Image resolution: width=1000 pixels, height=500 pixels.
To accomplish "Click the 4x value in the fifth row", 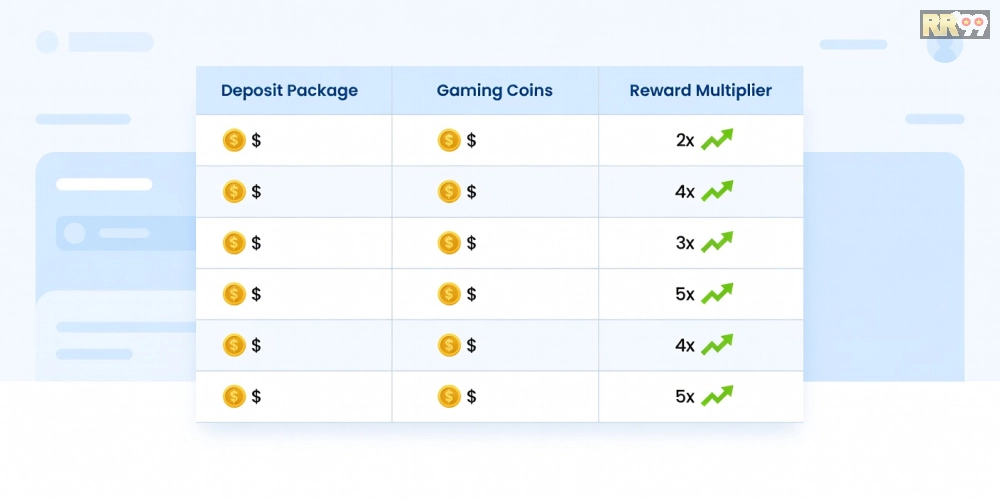I will (x=685, y=346).
